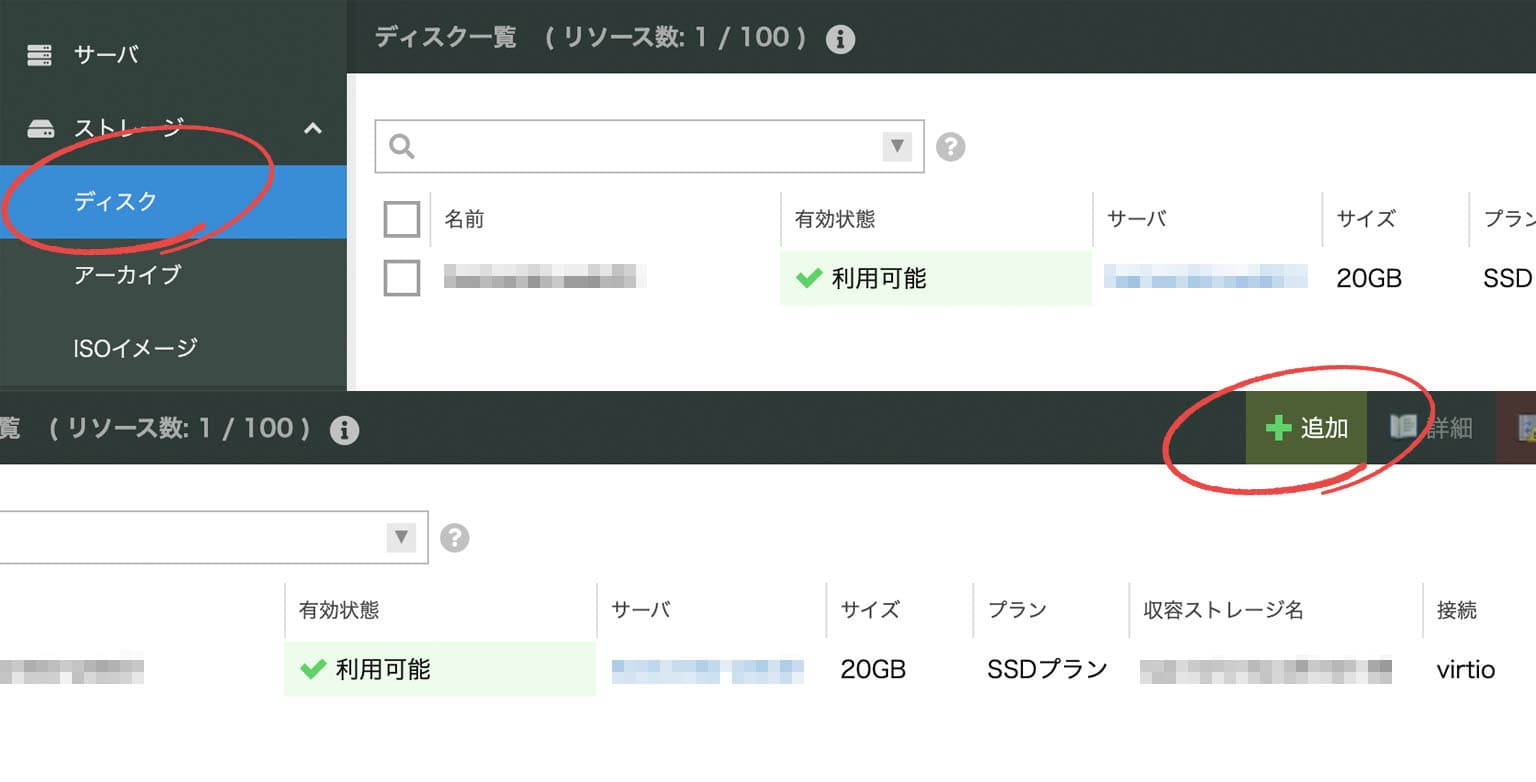Click help question icon beside upper search
The width and height of the screenshot is (1536, 782).
950,148
